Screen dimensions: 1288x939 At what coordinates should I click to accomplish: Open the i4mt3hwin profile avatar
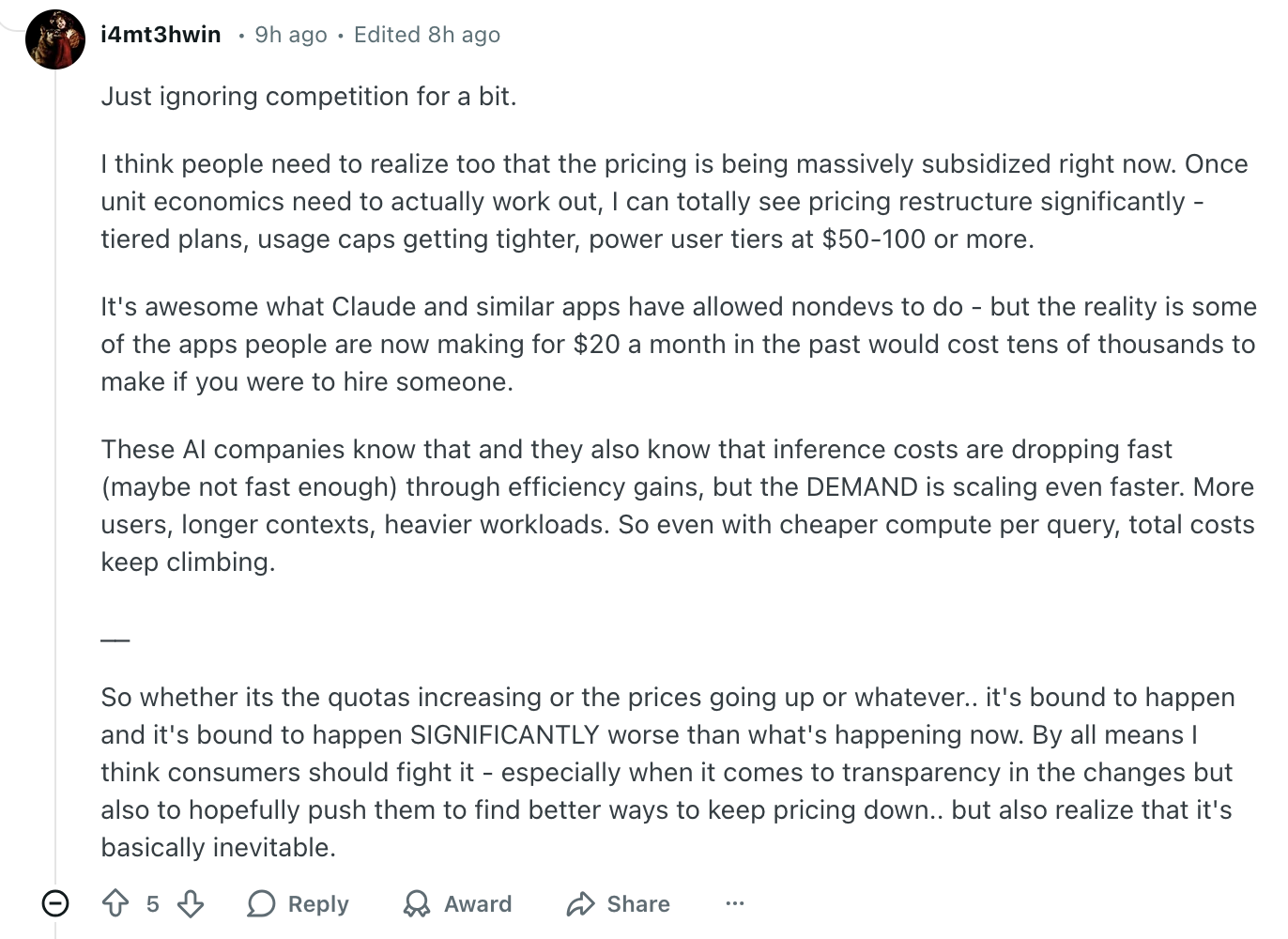coord(55,39)
